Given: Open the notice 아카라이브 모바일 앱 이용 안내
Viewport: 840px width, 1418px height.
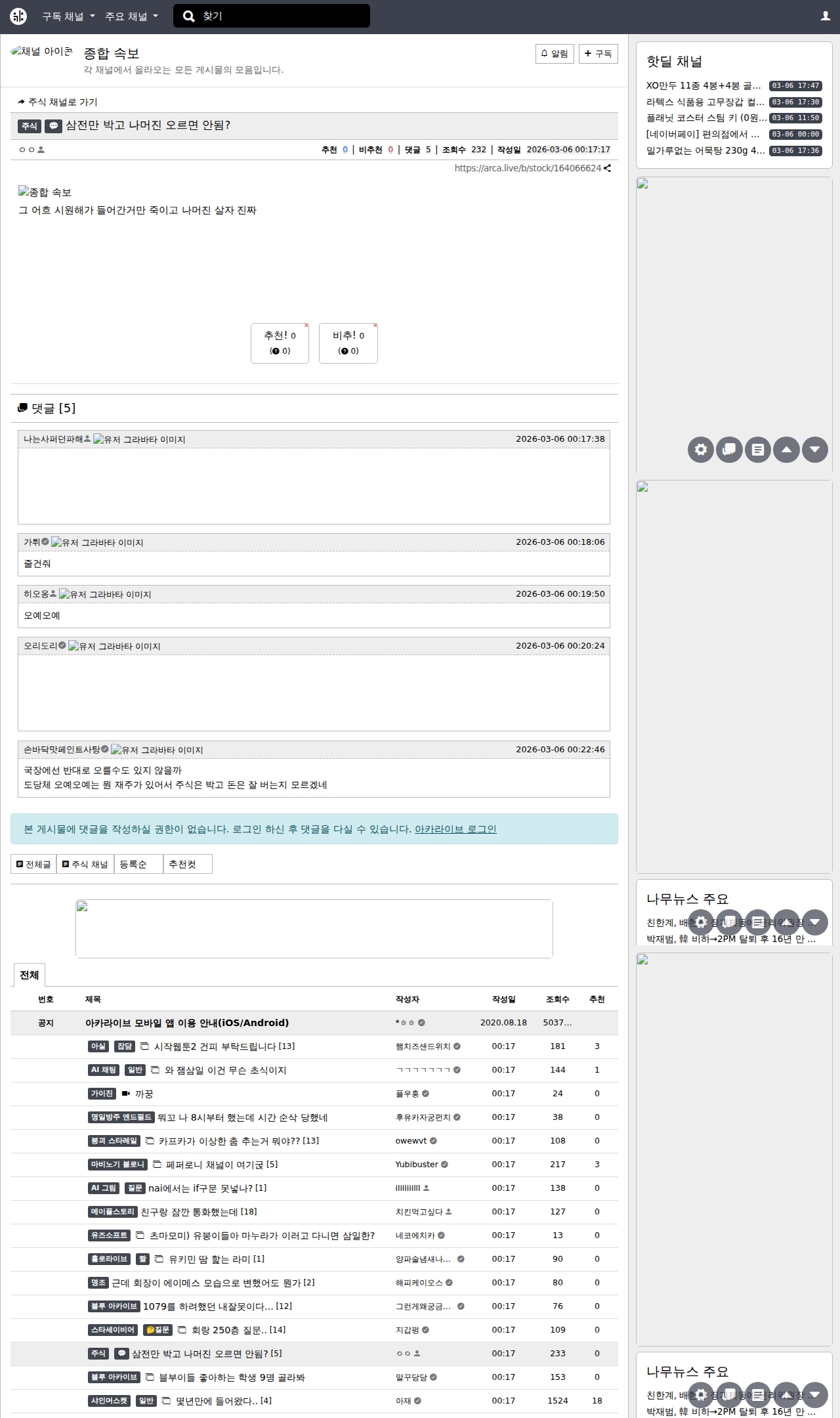Looking at the screenshot, I should click(187, 1023).
